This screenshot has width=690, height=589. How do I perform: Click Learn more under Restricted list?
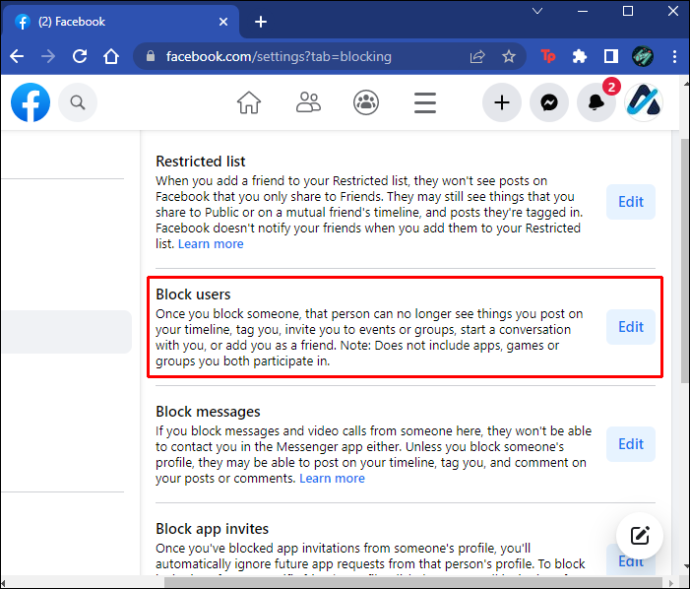pyautogui.click(x=210, y=244)
